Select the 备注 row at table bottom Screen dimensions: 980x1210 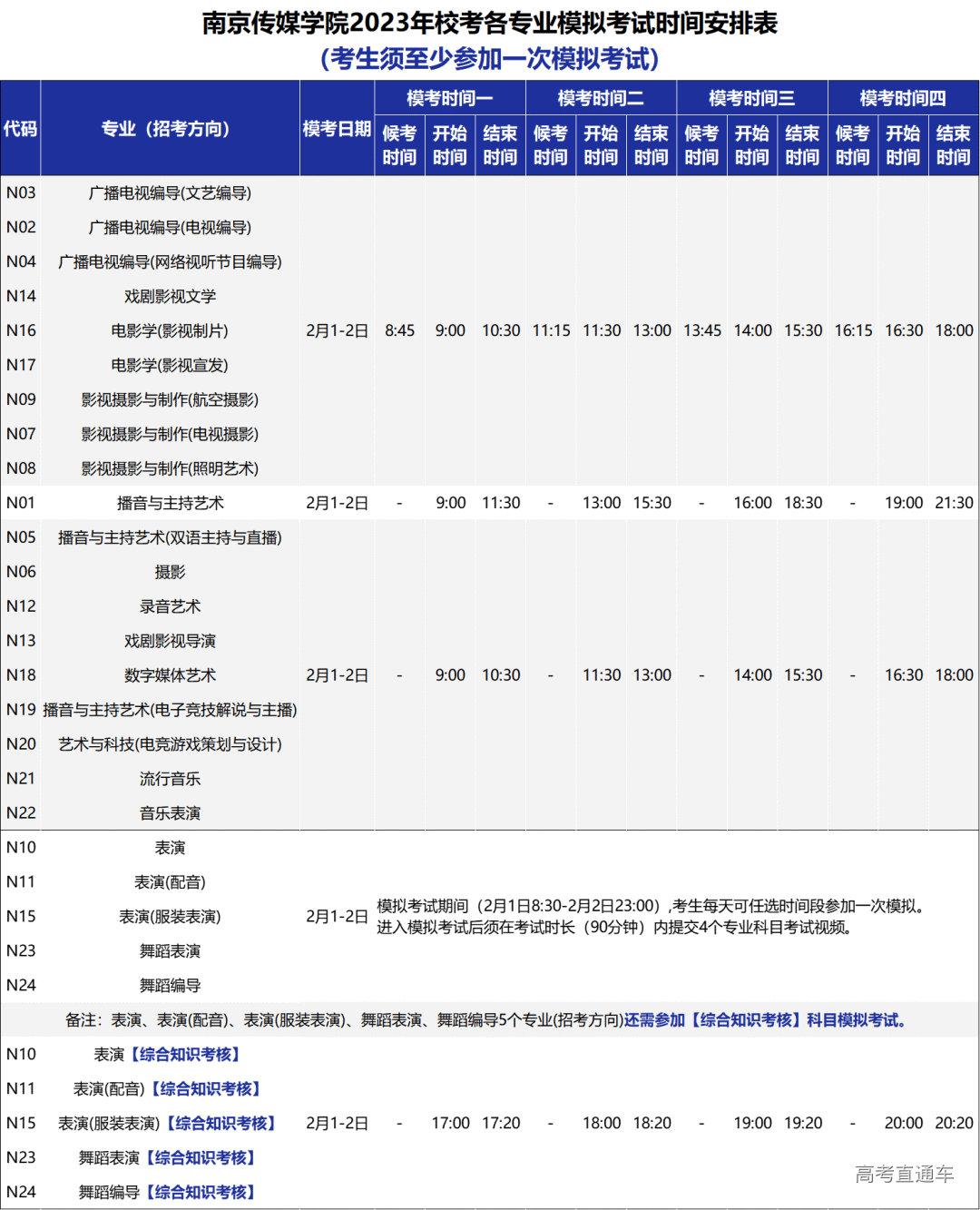click(490, 1019)
